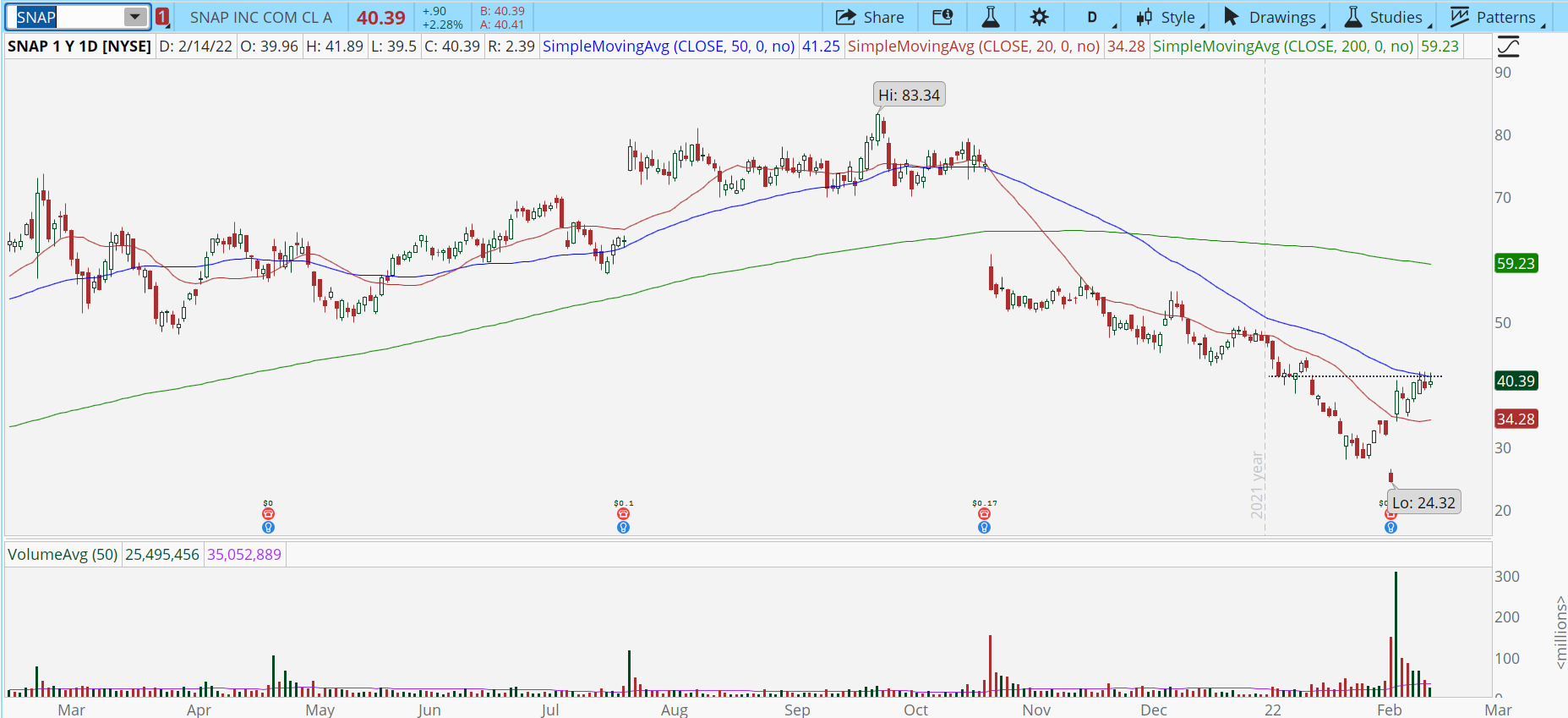Click the candlestick Style icon

1145,17
